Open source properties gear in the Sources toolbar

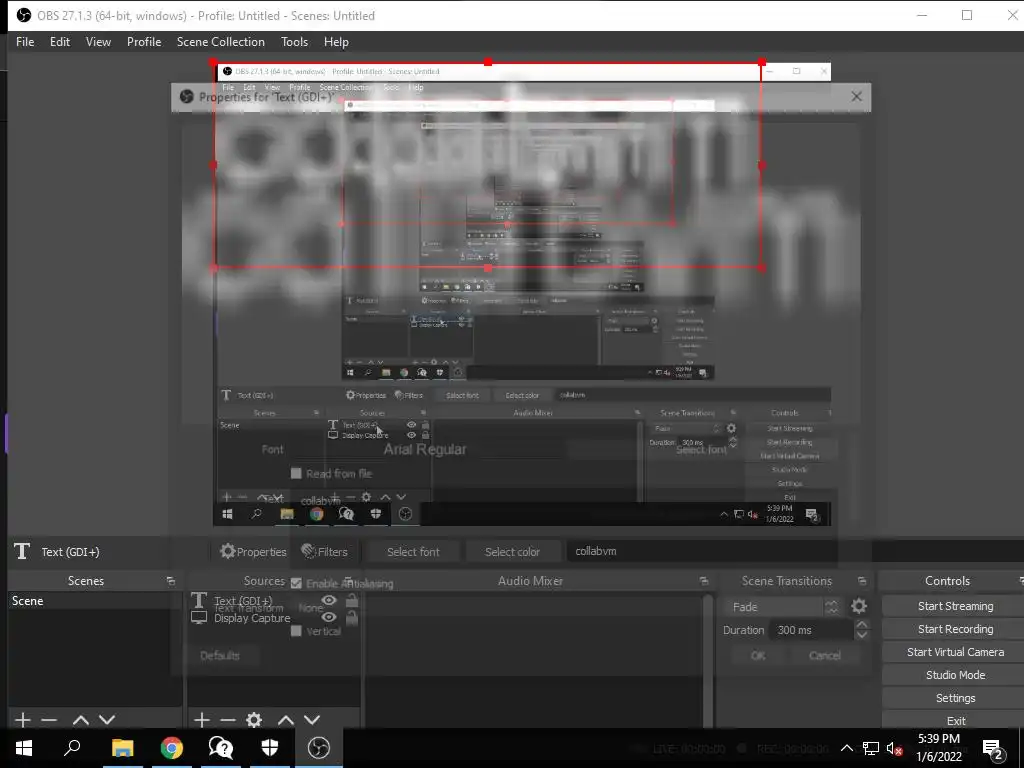(254, 720)
